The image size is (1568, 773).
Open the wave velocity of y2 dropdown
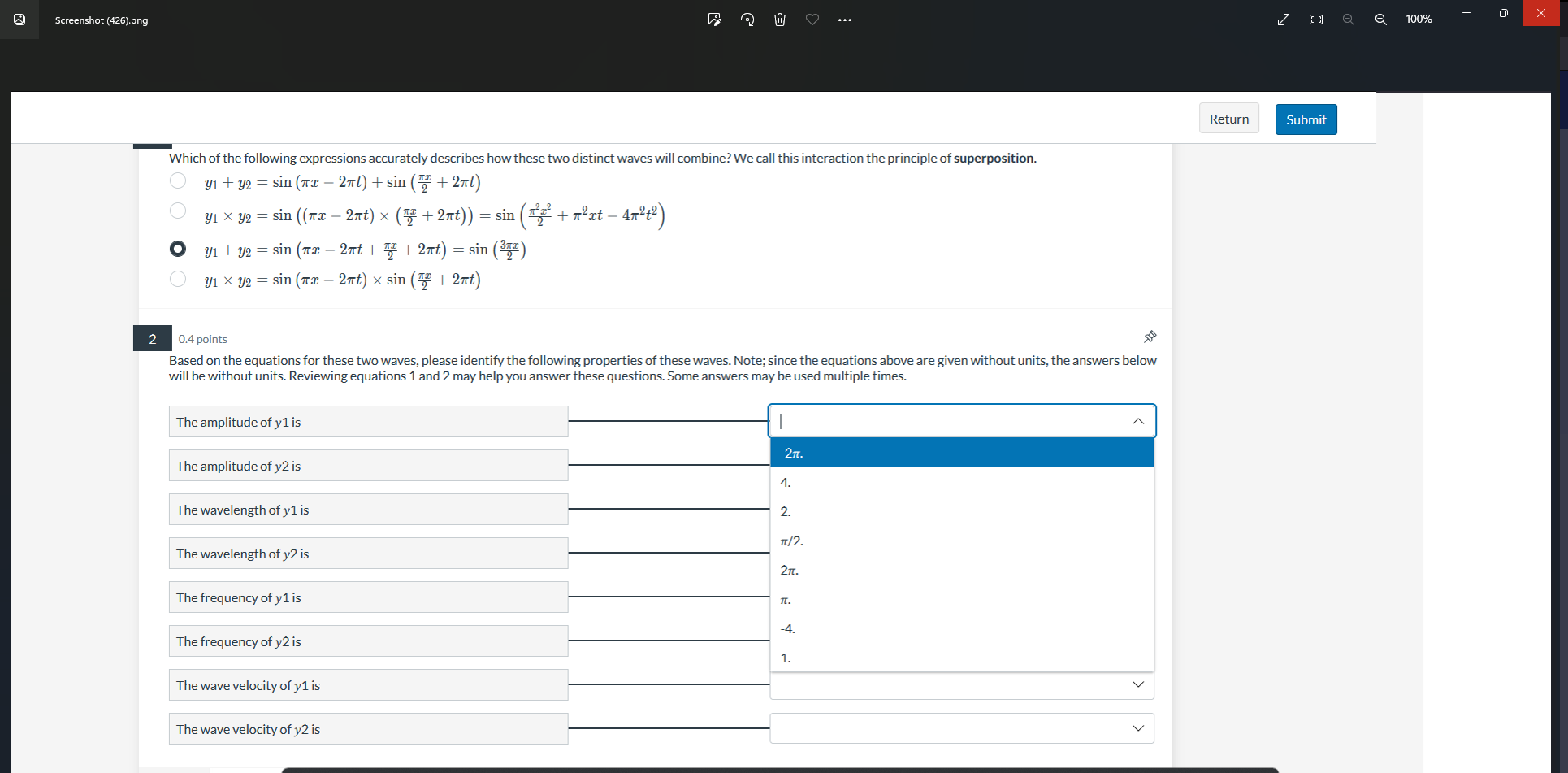click(962, 728)
